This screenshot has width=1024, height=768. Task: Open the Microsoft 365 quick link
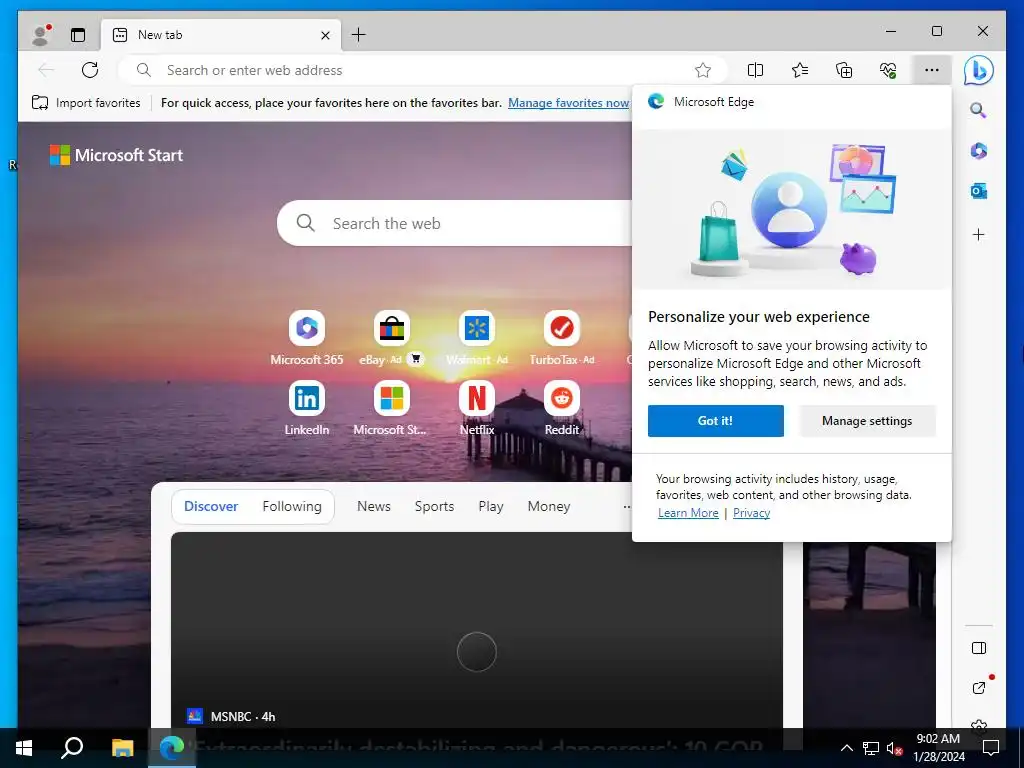pyautogui.click(x=307, y=338)
